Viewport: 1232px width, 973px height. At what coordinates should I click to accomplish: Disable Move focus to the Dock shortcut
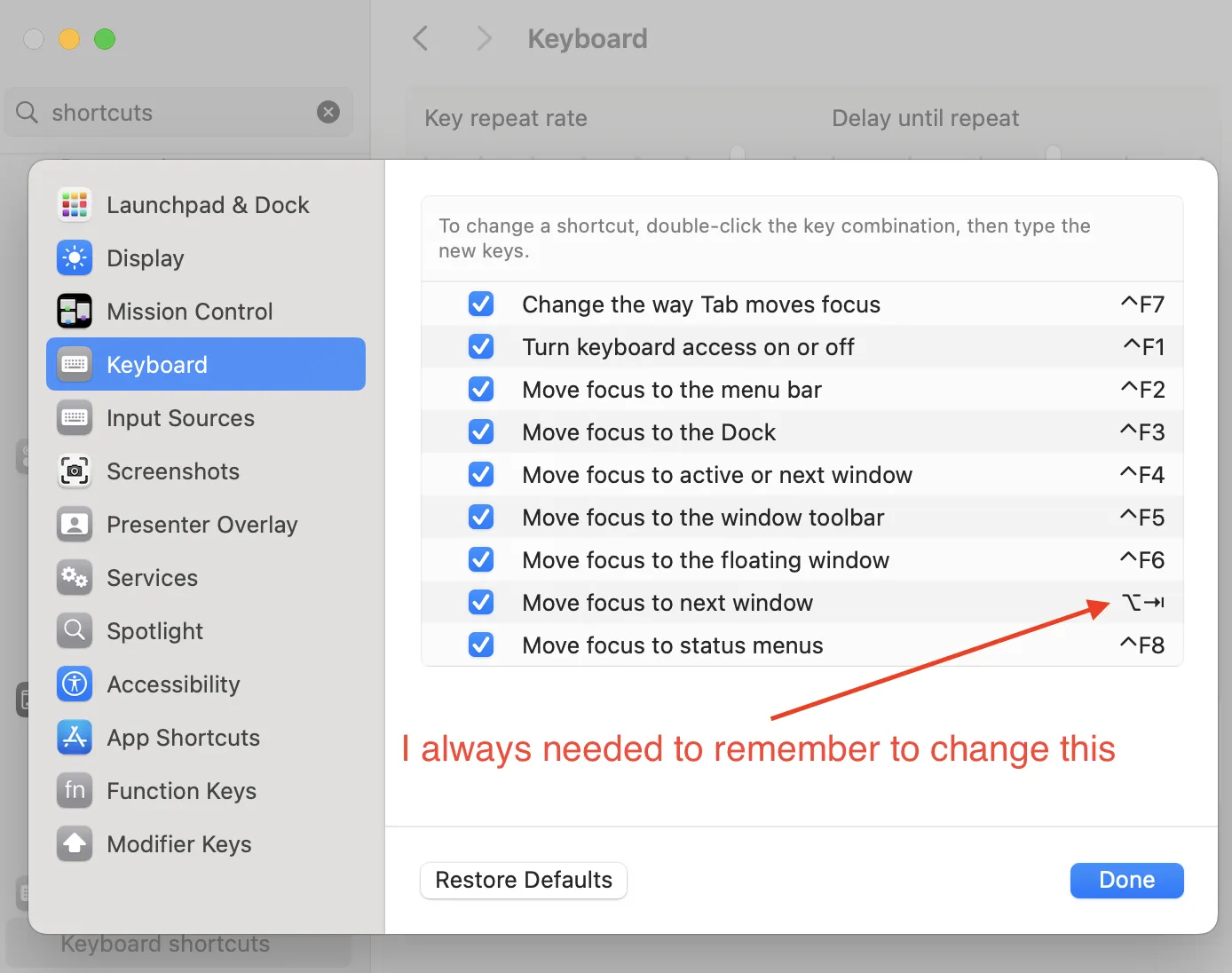point(480,431)
